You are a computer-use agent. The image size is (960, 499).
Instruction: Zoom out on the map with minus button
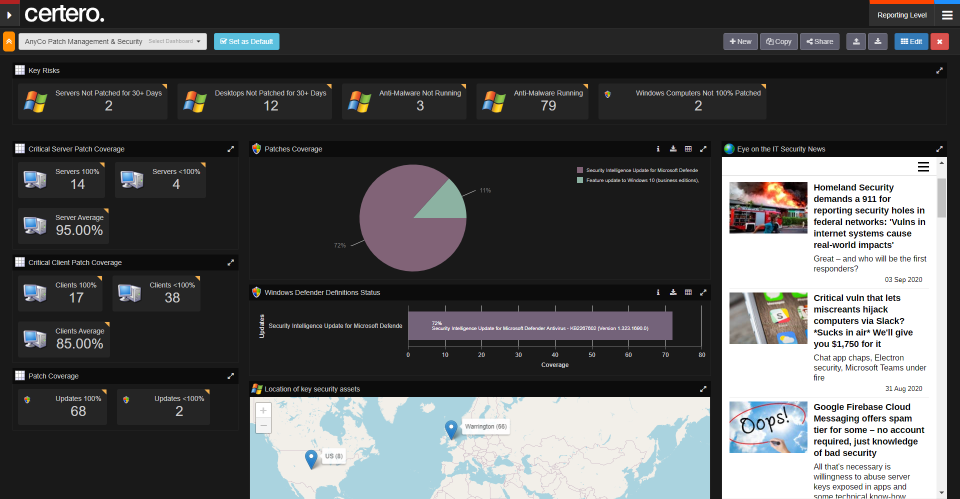(x=263, y=426)
